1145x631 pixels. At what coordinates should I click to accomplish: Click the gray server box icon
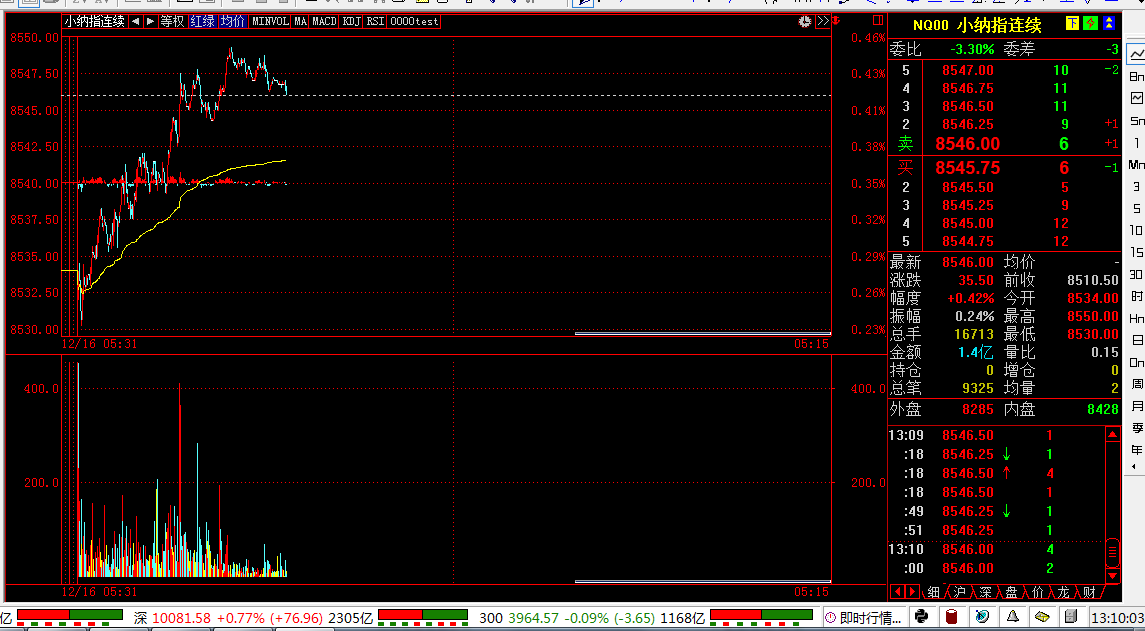click(x=1071, y=617)
